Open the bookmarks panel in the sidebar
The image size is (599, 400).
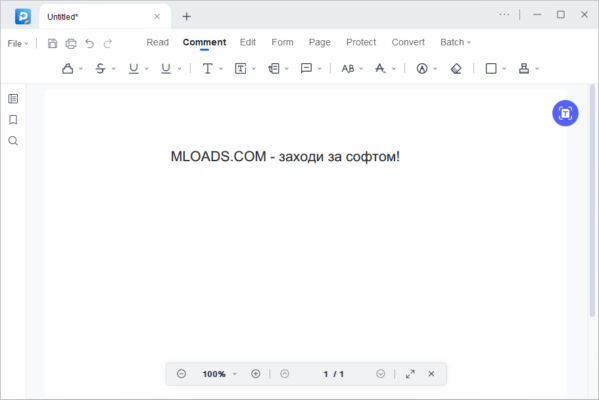click(13, 120)
